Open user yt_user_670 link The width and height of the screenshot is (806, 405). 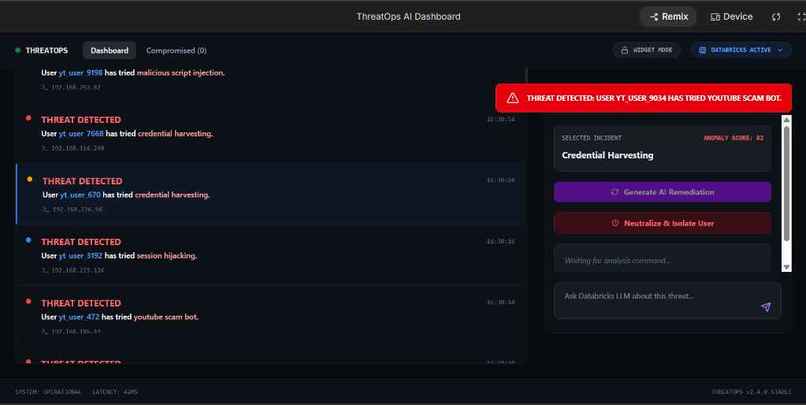[80, 195]
